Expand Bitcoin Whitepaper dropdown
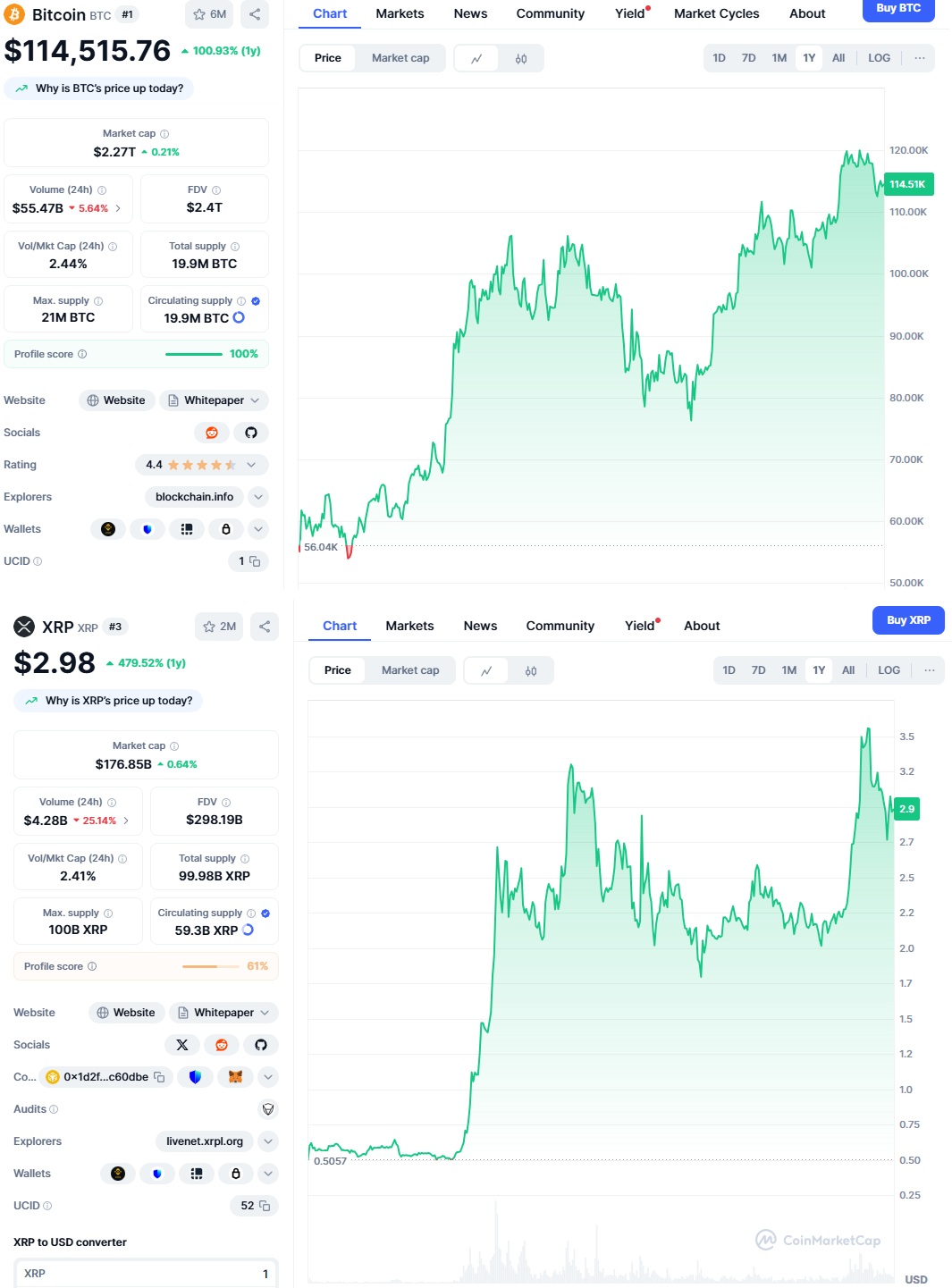This screenshot has width=952, height=1288. [215, 400]
